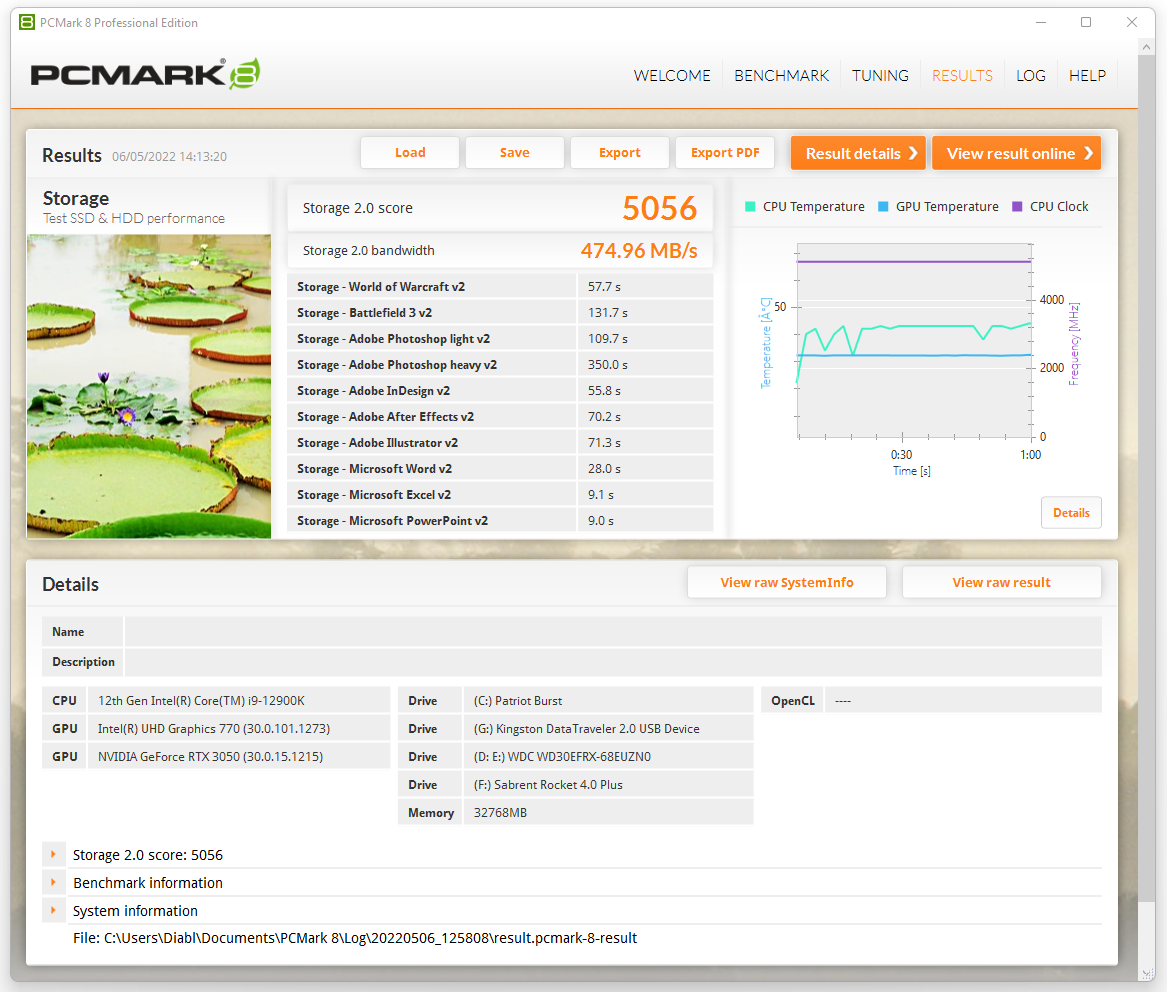
Task: Click View raw result
Action: 1002,582
